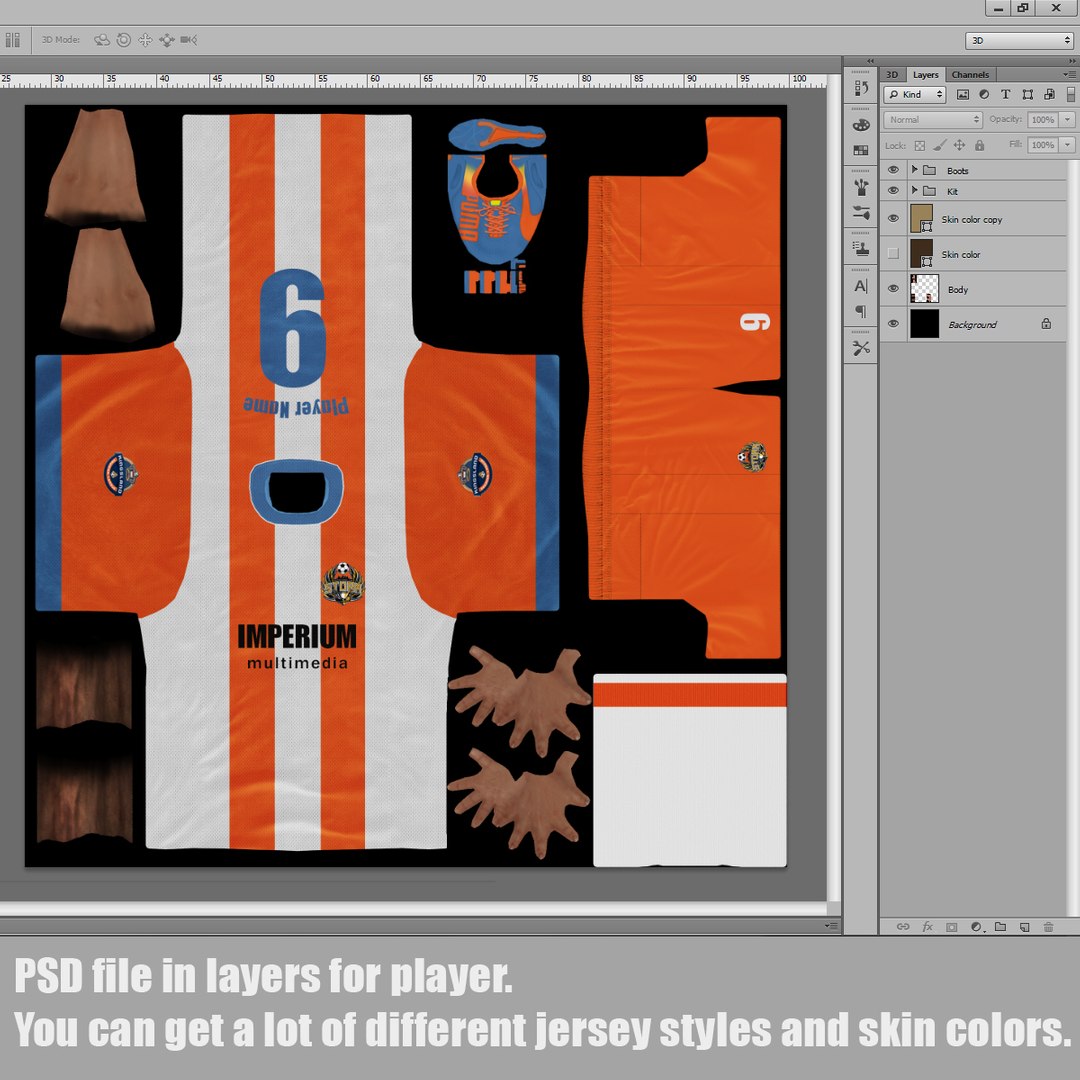The width and height of the screenshot is (1080, 1080).
Task: Click the Scale 3D camera mode icon
Action: (189, 40)
